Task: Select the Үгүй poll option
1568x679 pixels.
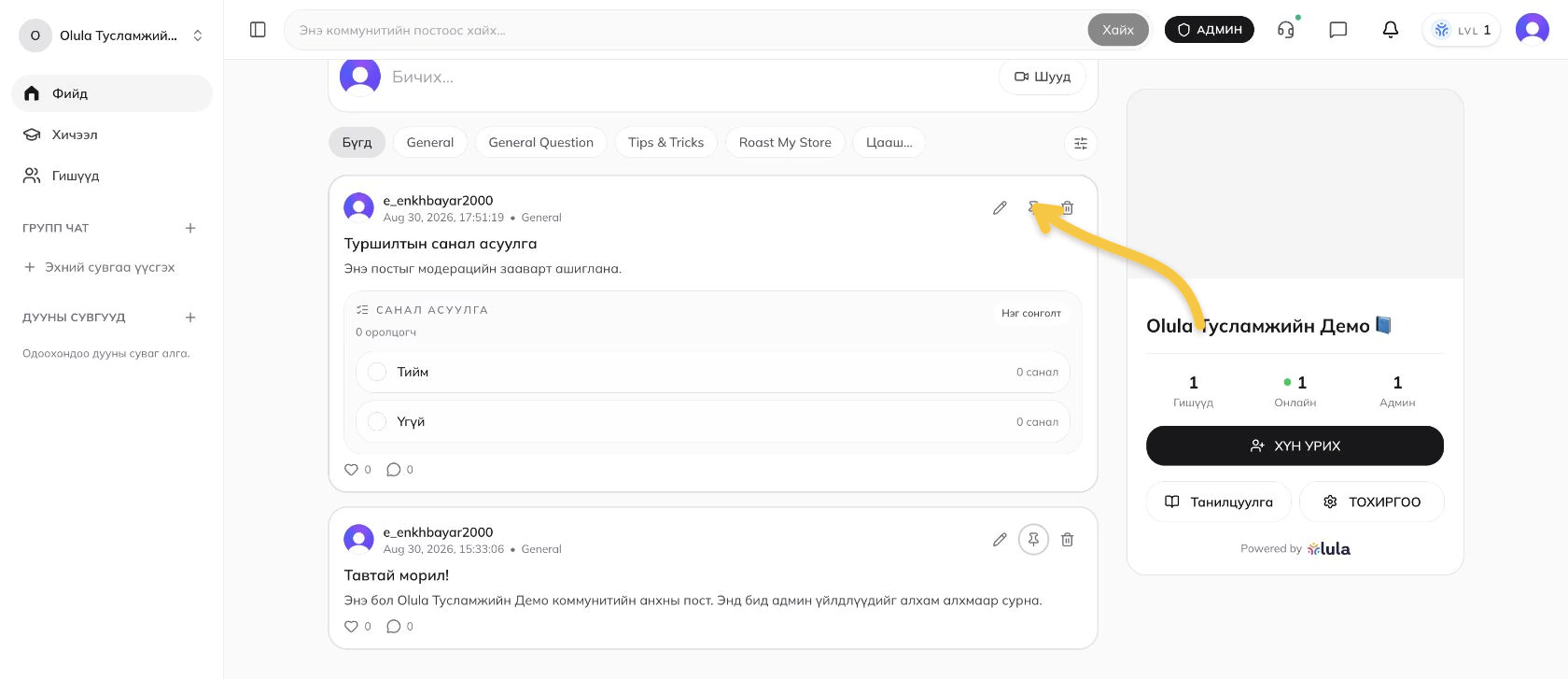Action: [x=713, y=422]
